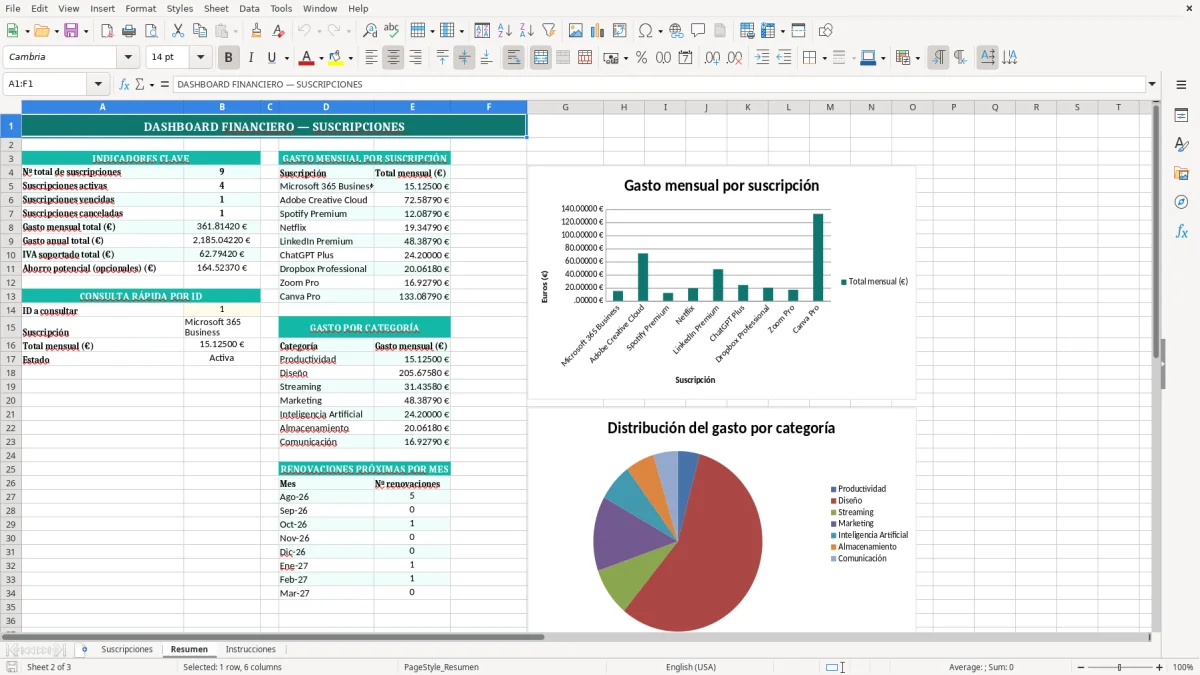This screenshot has height=675, width=1200.
Task: Open the Name Box dropdown arrow
Action: 98,84
